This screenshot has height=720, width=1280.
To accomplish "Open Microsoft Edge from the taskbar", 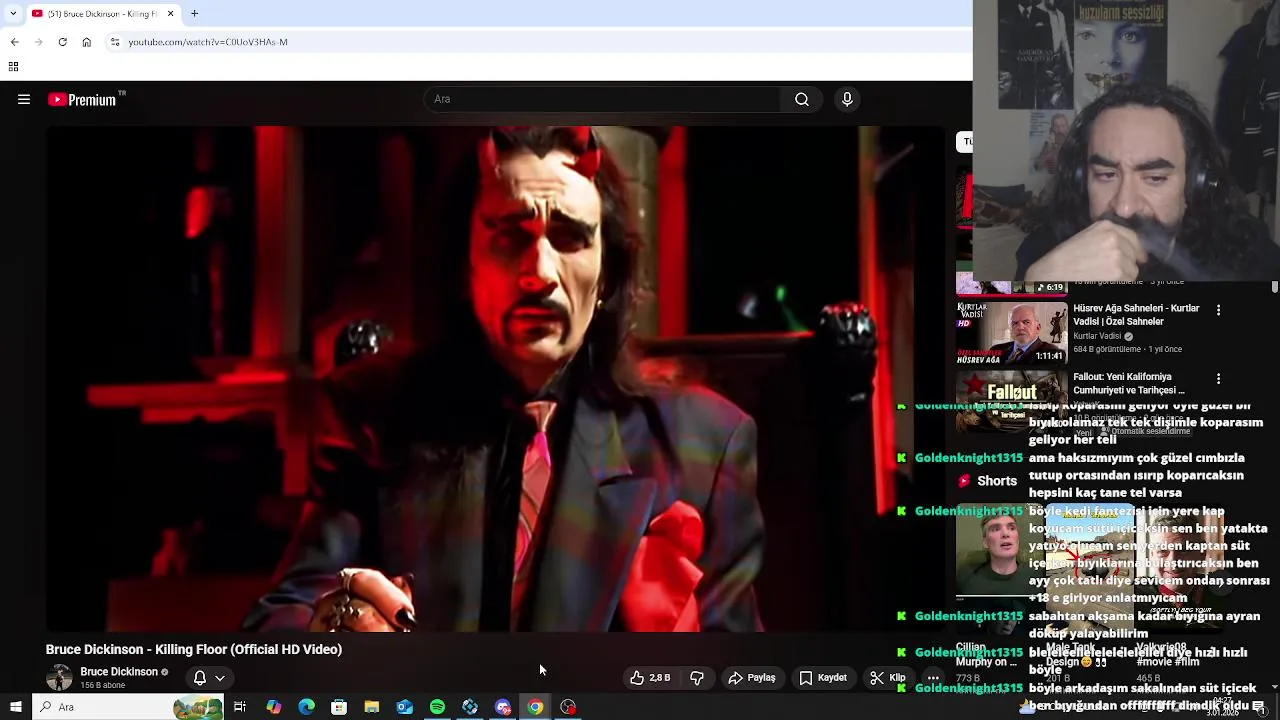I will (306, 707).
